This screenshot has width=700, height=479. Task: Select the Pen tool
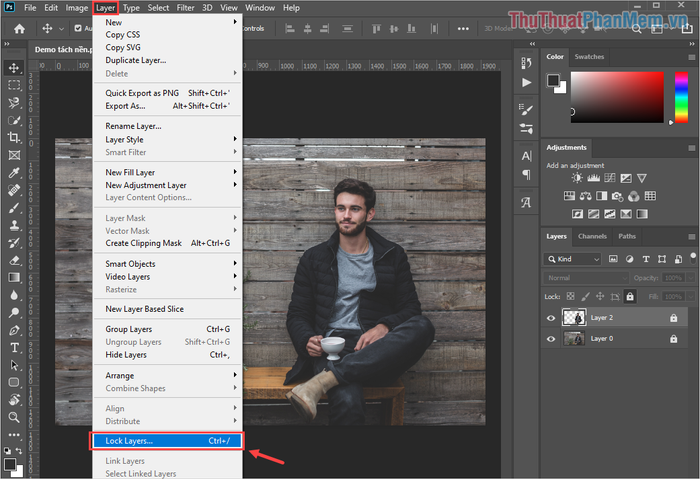click(14, 330)
